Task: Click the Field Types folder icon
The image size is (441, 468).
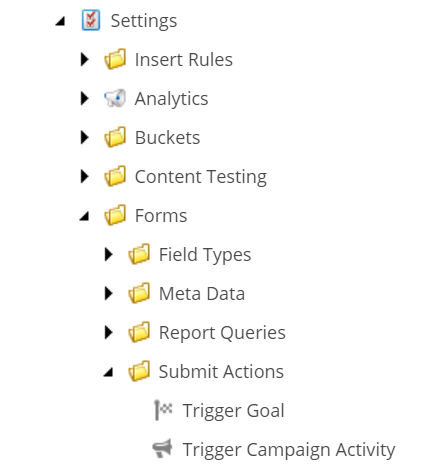Action: click(139, 254)
